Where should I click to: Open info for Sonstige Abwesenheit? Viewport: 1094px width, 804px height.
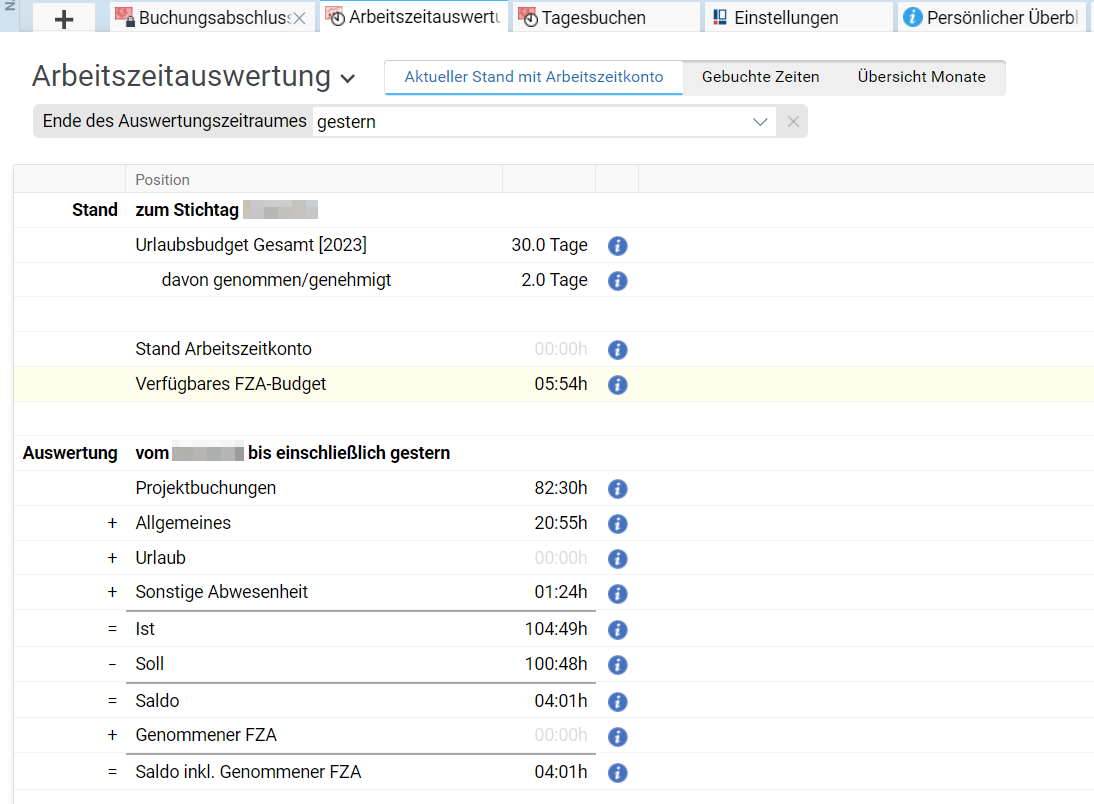617,593
